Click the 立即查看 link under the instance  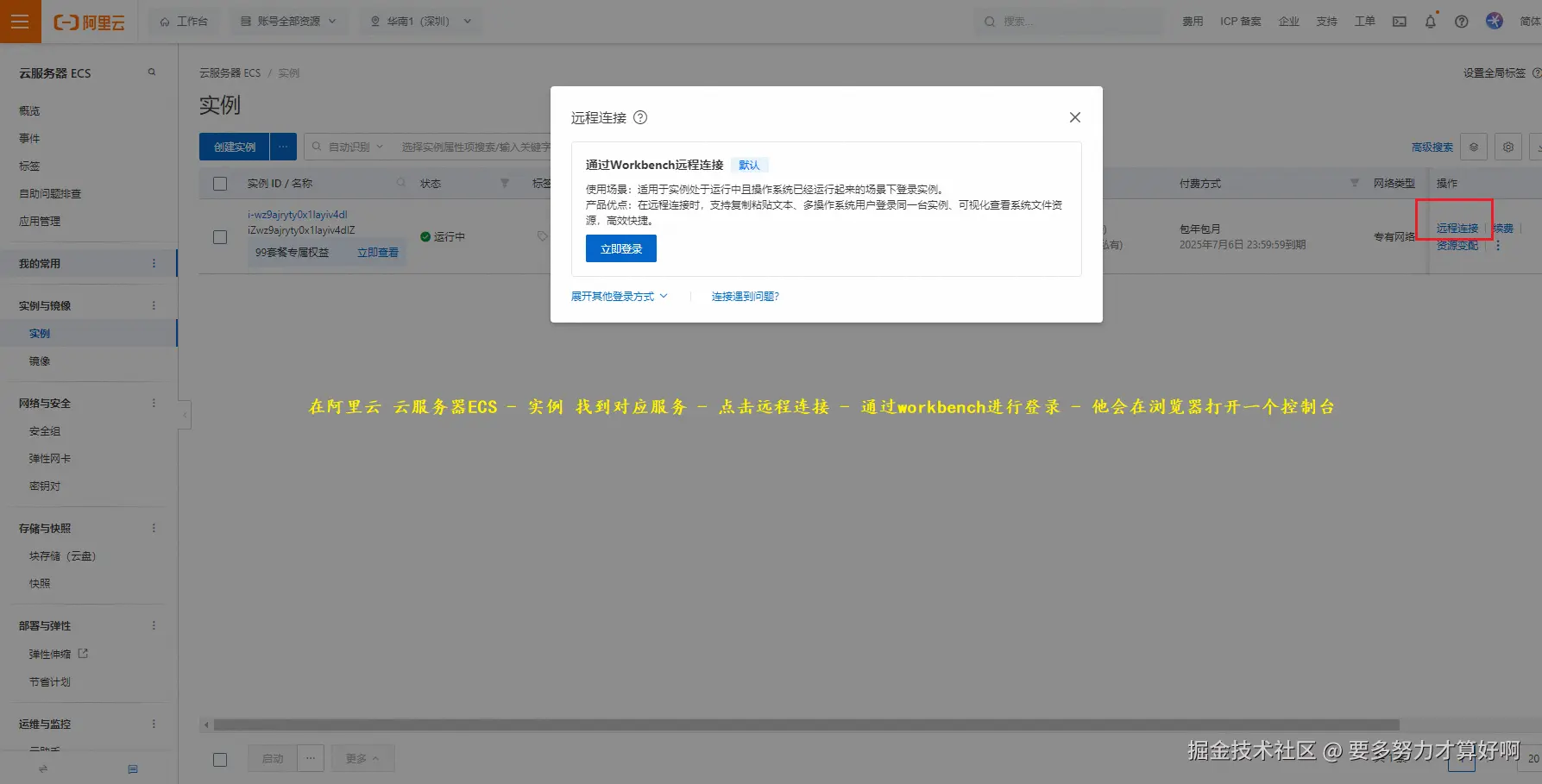[378, 253]
